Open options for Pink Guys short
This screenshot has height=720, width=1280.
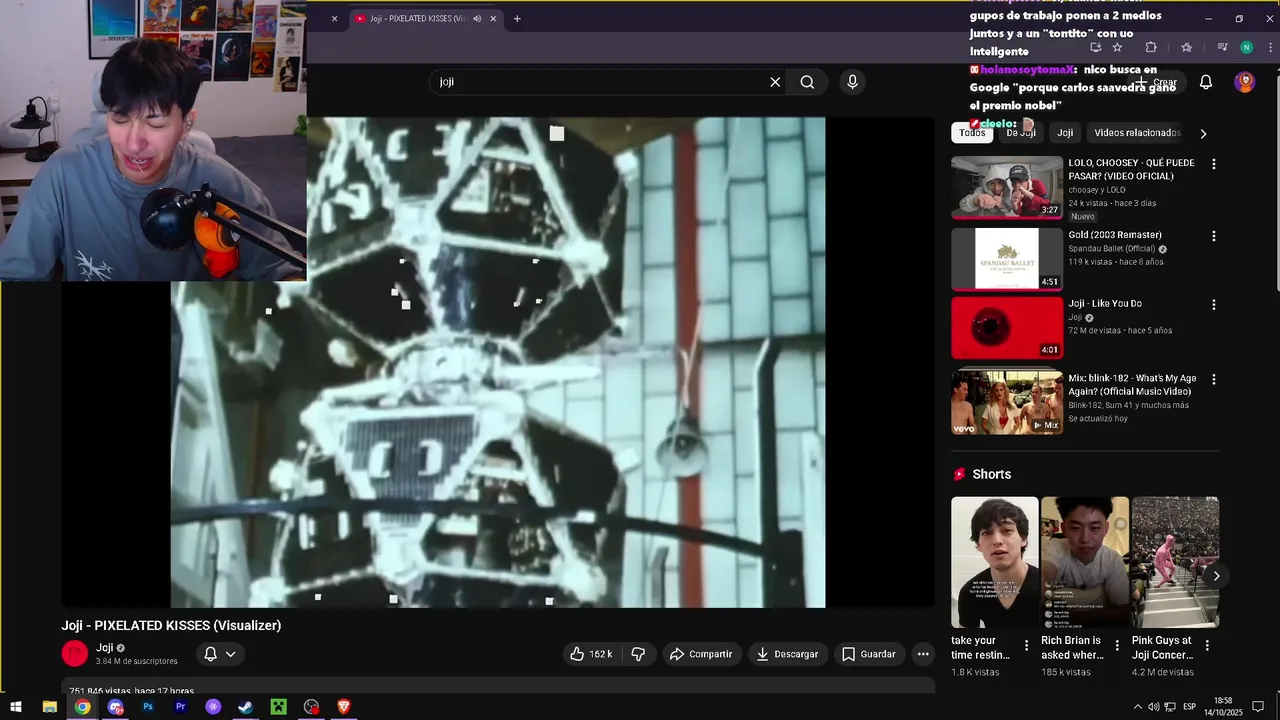click(1207, 646)
